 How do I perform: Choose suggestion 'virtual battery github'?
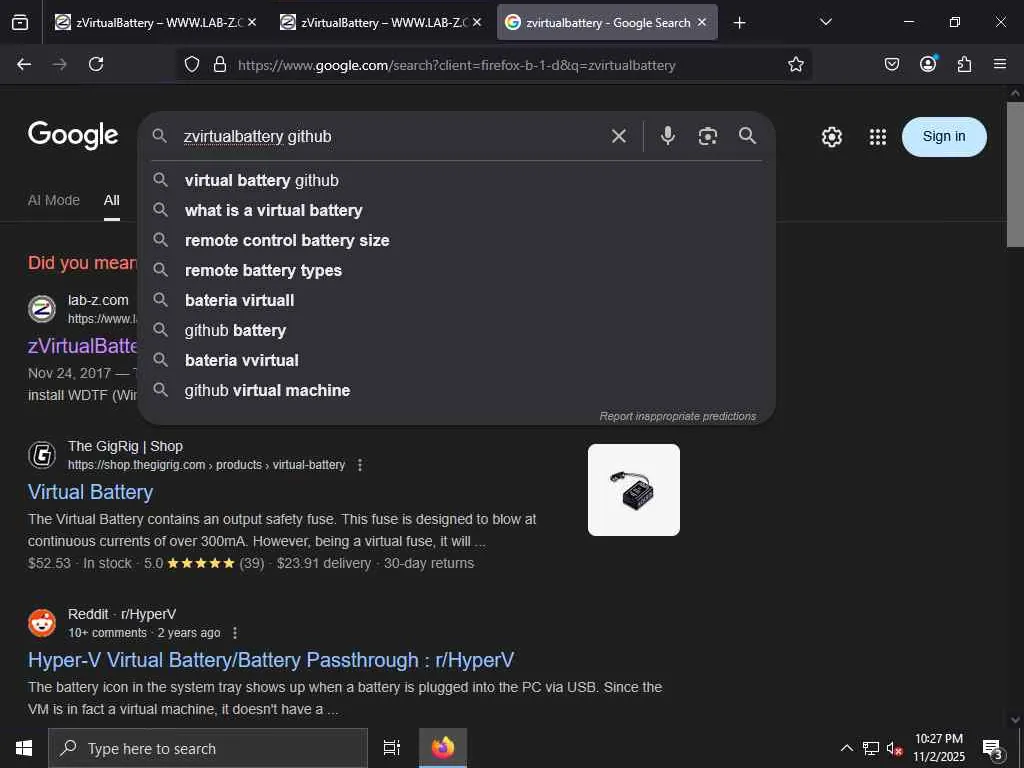pyautogui.click(x=457, y=180)
